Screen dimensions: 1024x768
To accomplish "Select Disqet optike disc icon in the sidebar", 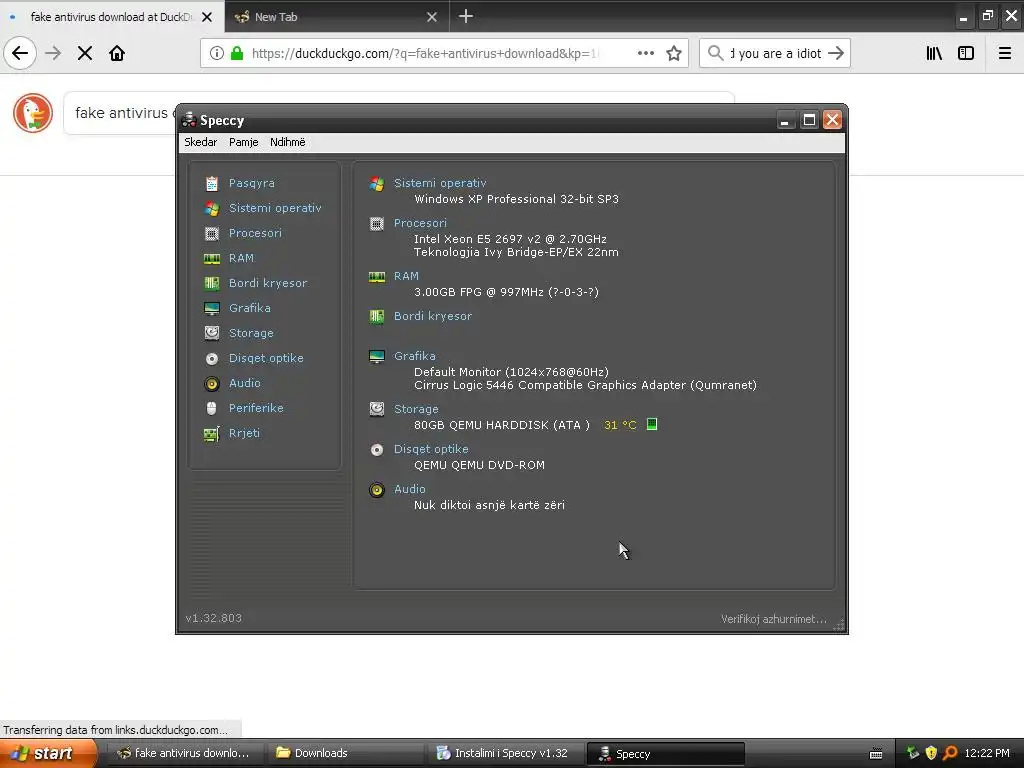I will coord(212,359).
